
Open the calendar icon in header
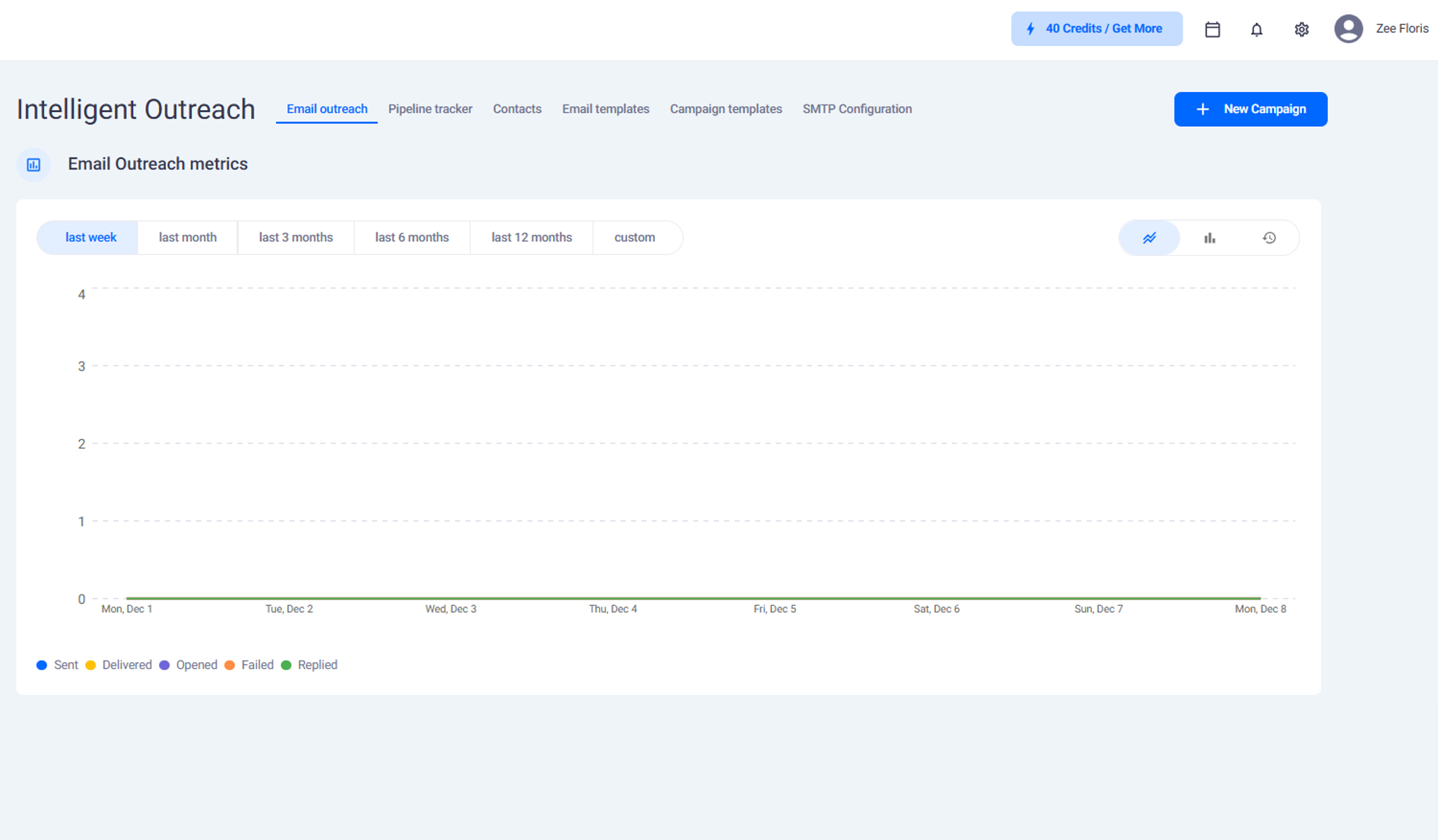pyautogui.click(x=1212, y=29)
